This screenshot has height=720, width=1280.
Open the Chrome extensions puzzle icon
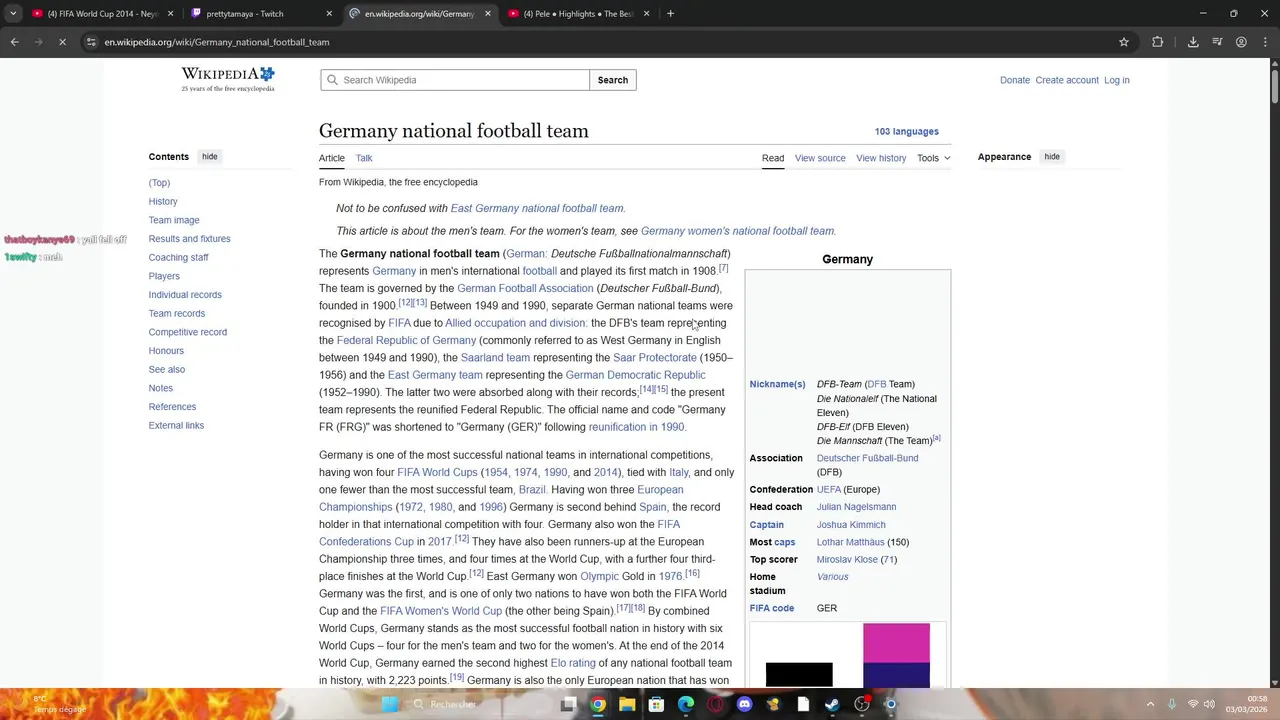coord(1158,42)
